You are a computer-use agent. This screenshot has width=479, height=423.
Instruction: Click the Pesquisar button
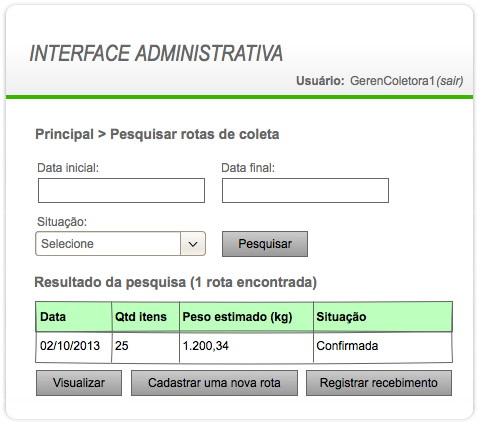tap(265, 244)
